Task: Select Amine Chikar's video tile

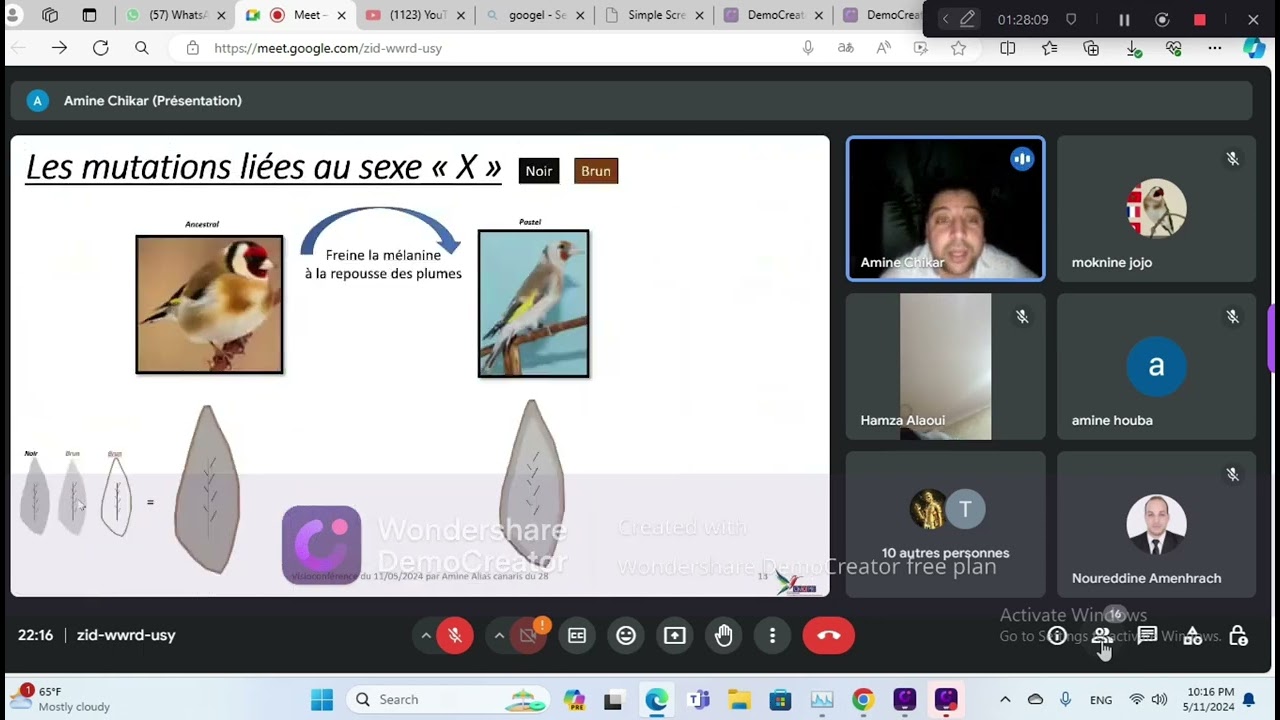Action: [945, 208]
